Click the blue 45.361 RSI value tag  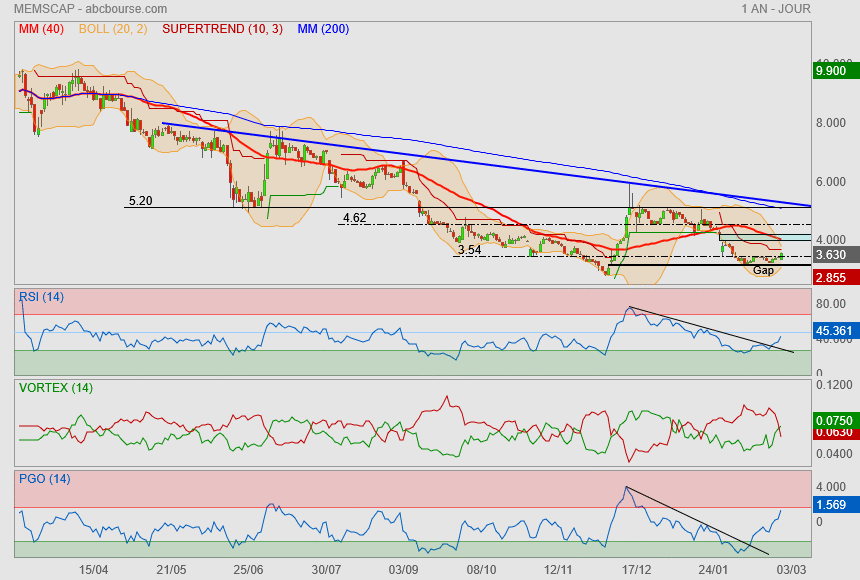[836, 330]
